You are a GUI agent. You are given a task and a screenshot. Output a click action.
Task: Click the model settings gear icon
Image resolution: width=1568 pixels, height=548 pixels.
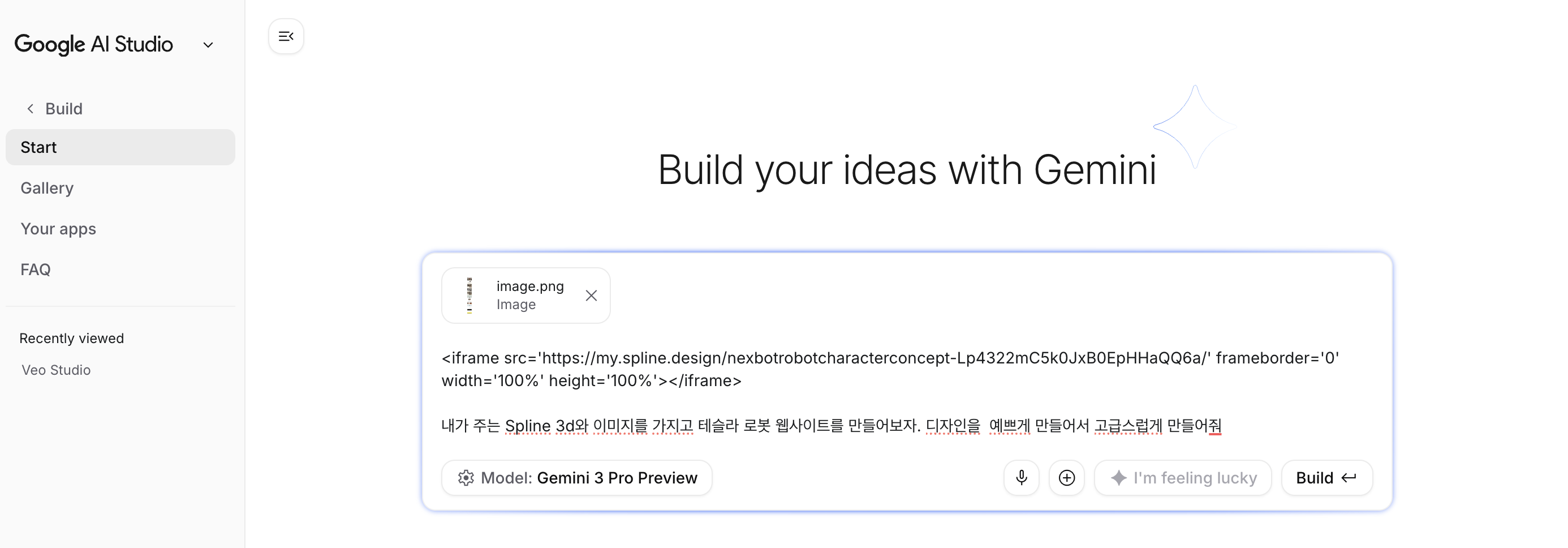[x=466, y=477]
